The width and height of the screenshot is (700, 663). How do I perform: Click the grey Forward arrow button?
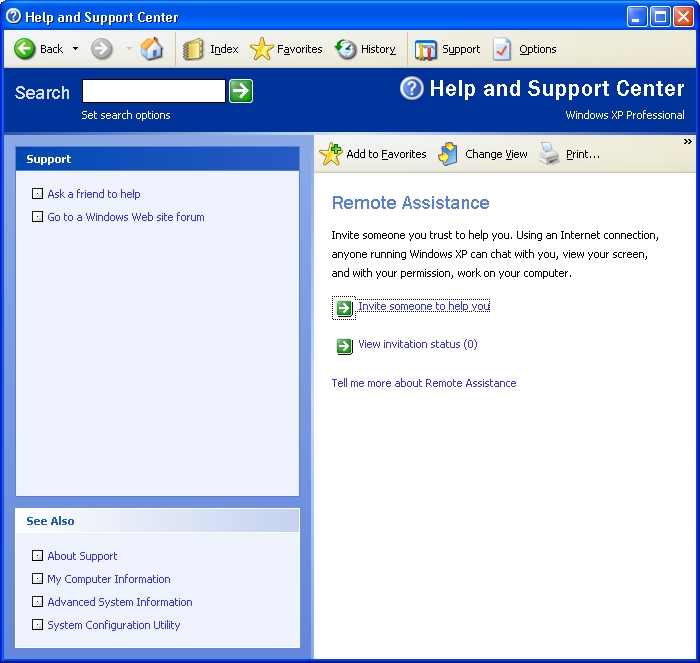point(101,49)
